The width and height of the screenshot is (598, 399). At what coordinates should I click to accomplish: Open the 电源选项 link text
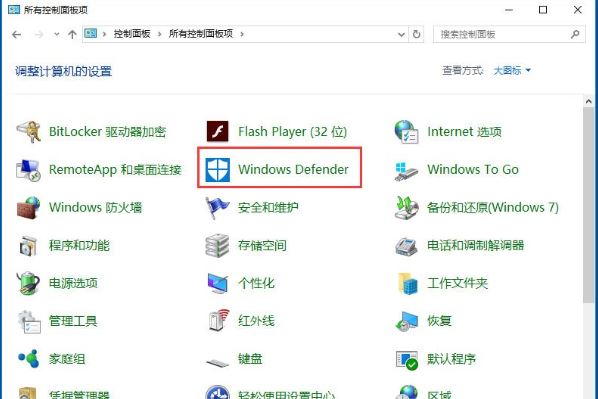(73, 283)
